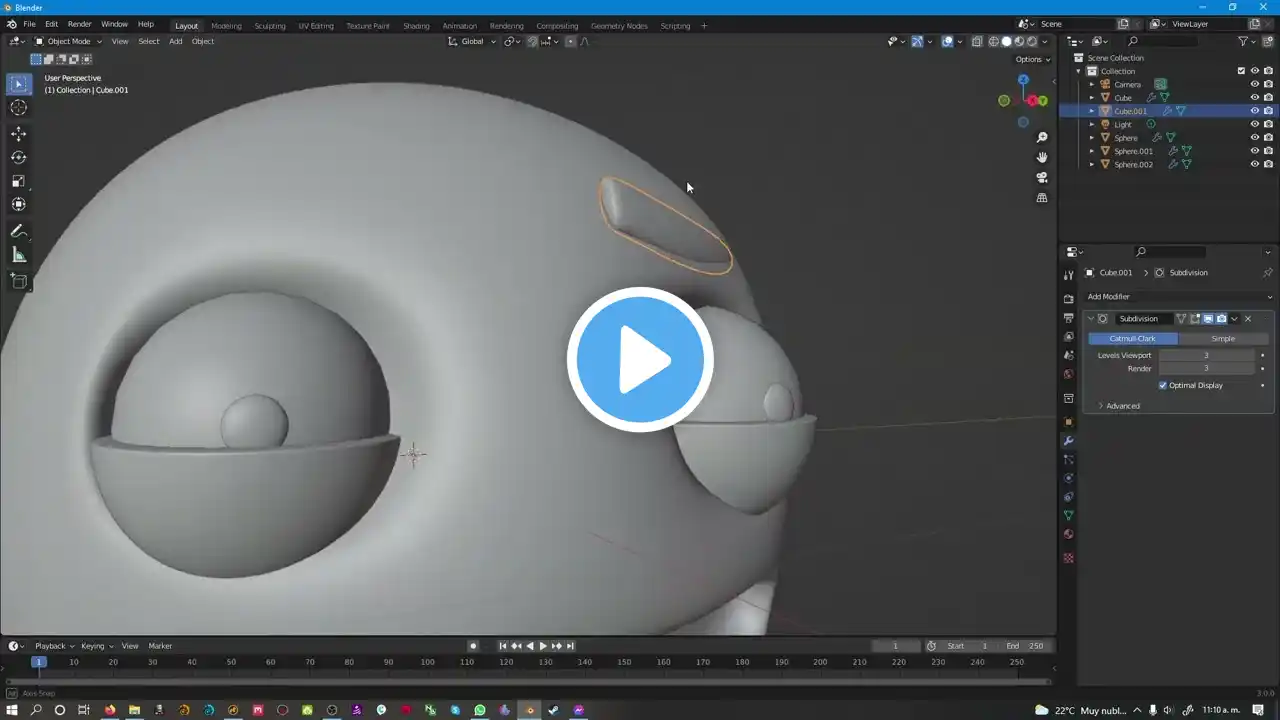Hide the Camera object in viewport

click(1254, 84)
